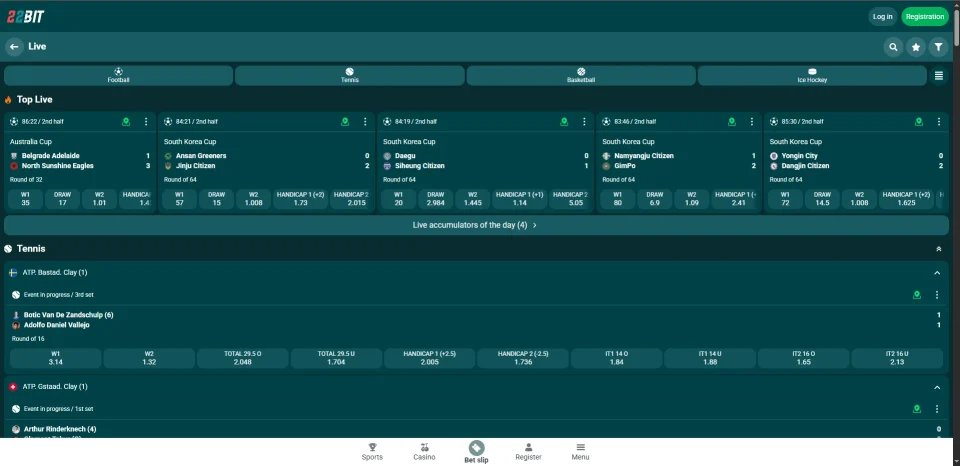The image size is (960, 466).
Task: Select Handicap 1 (+1) odds 1.14
Action: (520, 199)
